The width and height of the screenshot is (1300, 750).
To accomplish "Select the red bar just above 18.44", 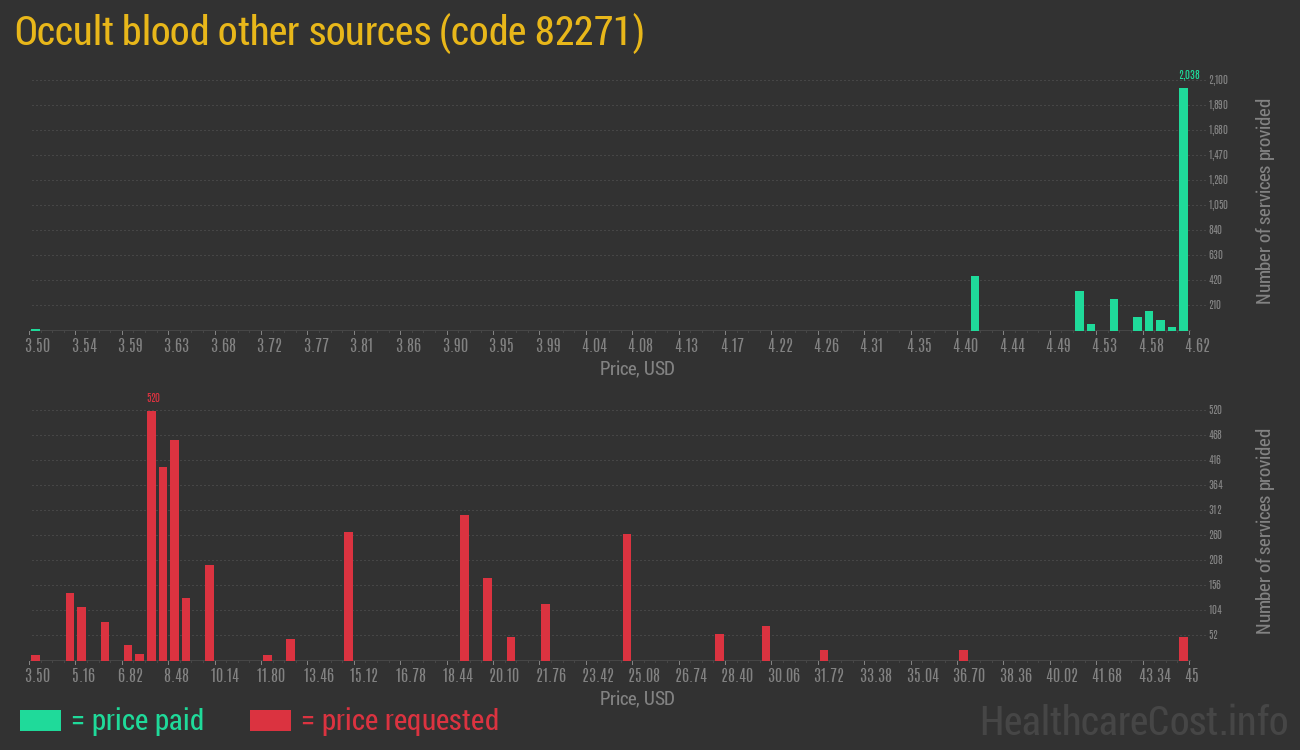I will pyautogui.click(x=464, y=587).
